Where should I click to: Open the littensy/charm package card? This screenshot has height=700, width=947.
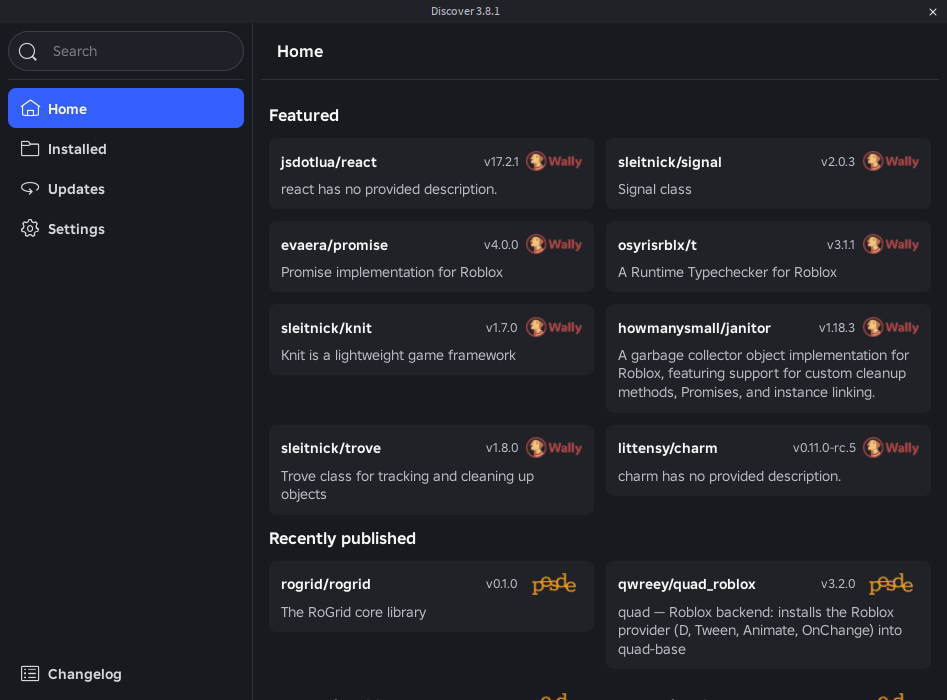[768, 460]
